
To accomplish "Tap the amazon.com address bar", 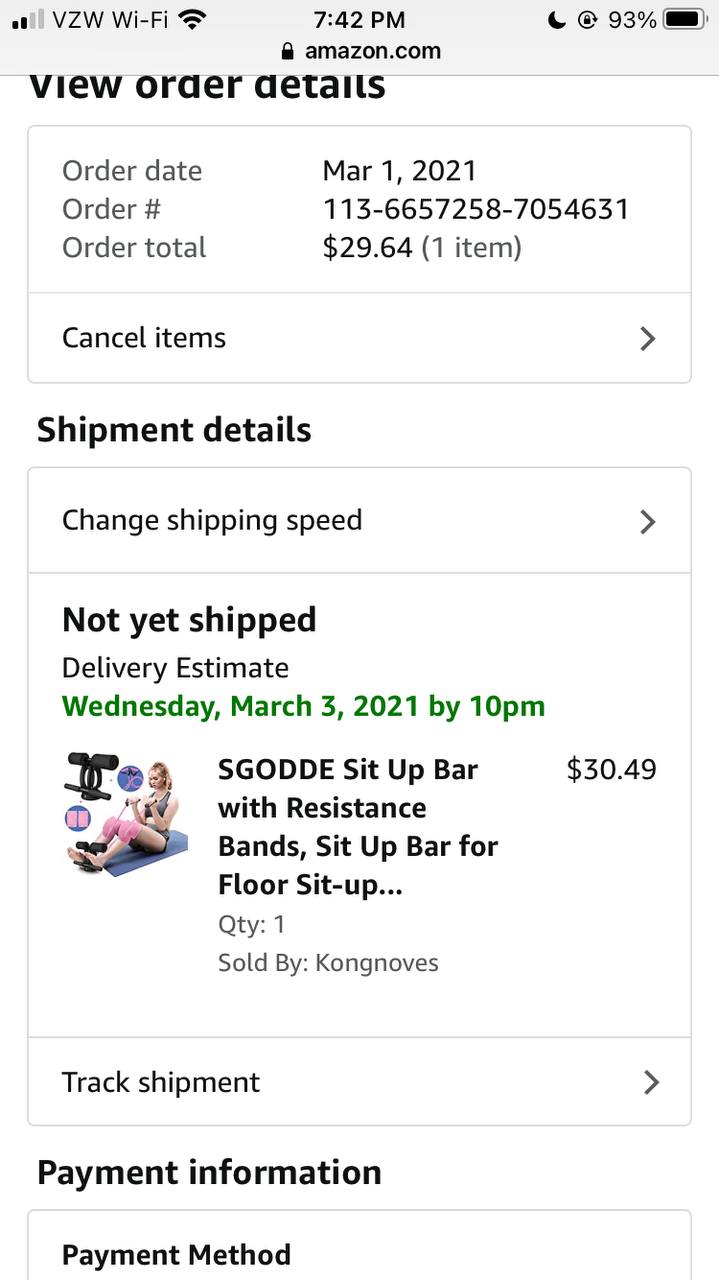I will pos(372,51).
